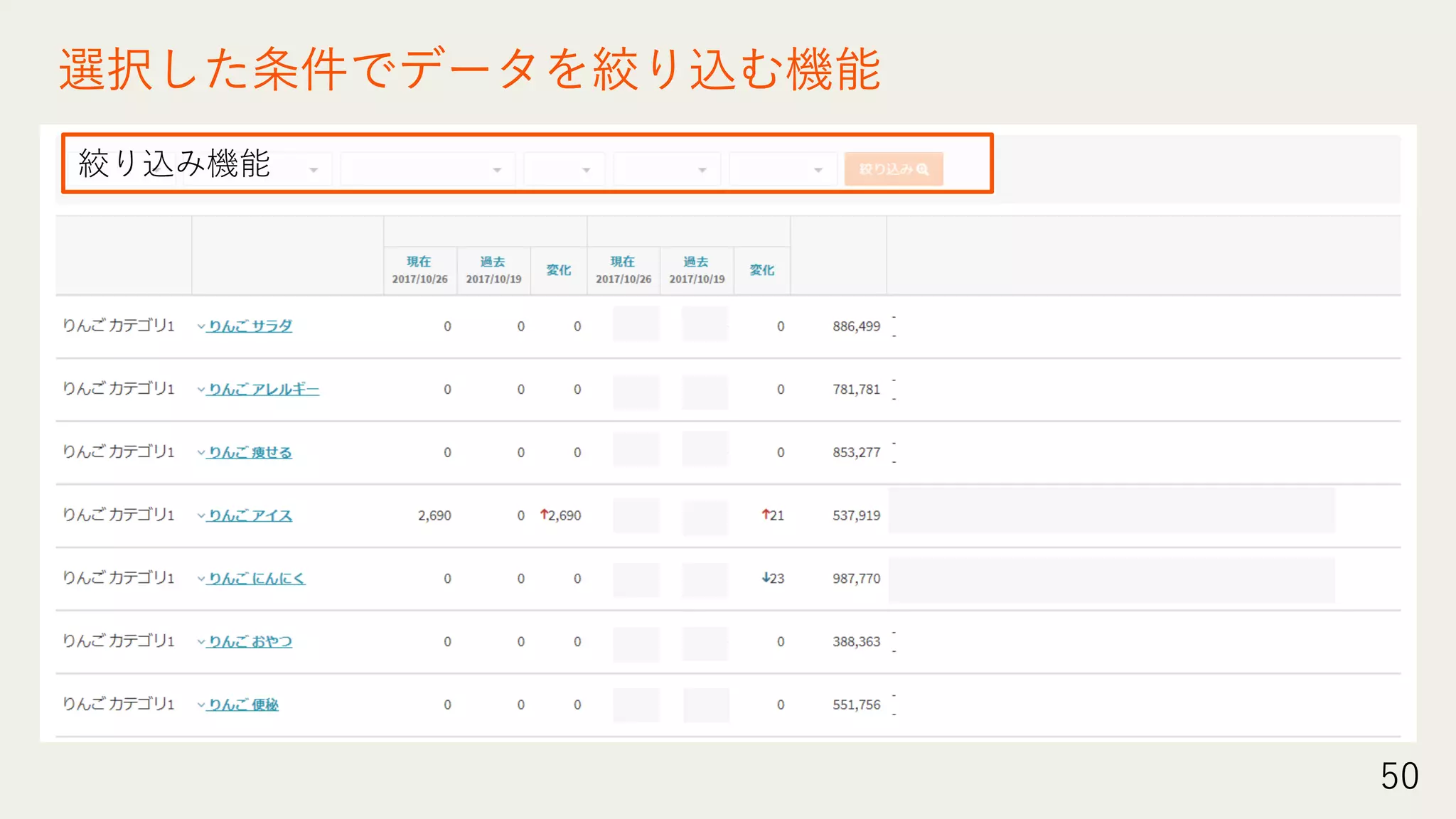Select the value 886,499

click(857, 326)
